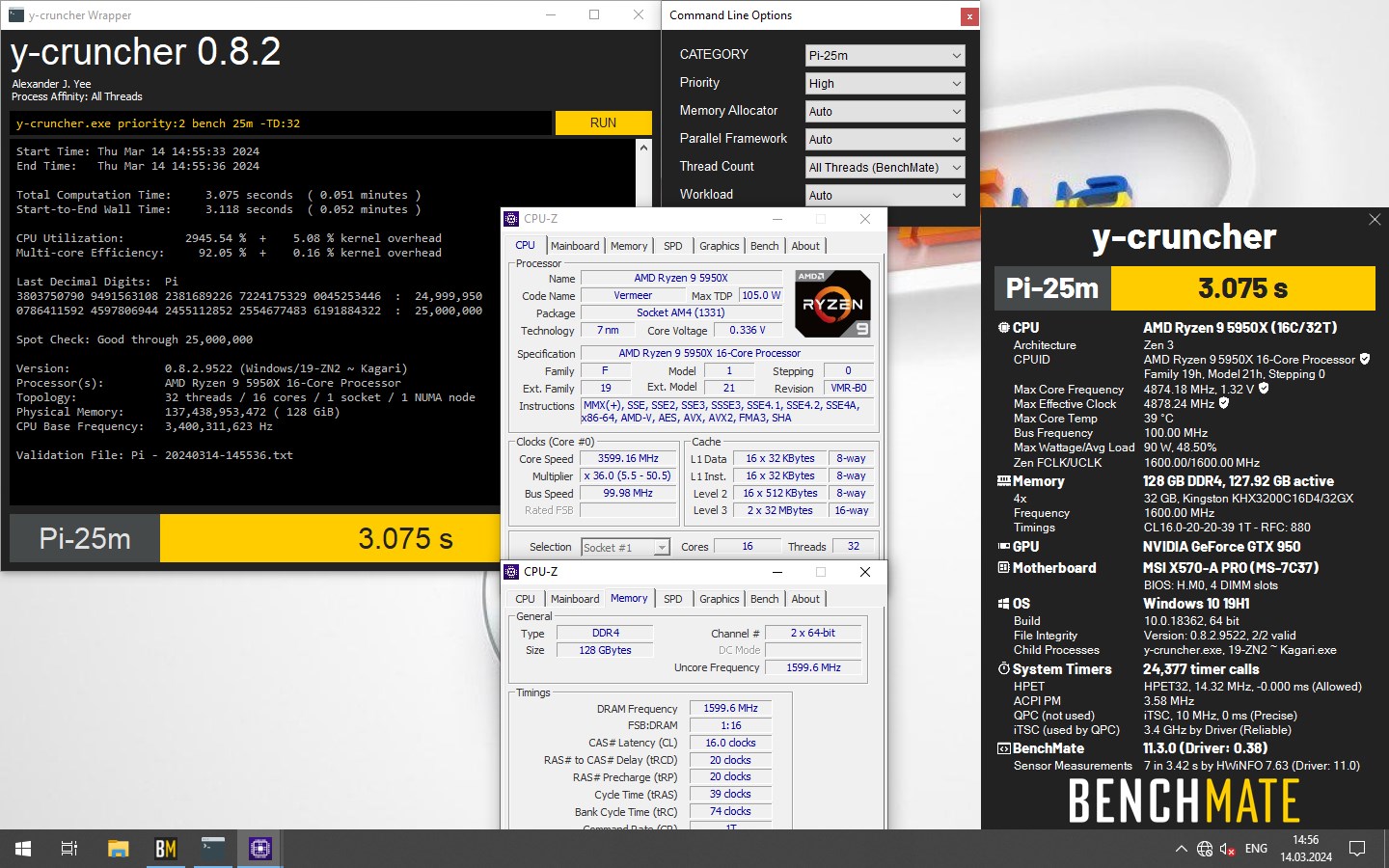The width and height of the screenshot is (1389, 868).
Task: Open Windows Start menu
Action: (23, 849)
